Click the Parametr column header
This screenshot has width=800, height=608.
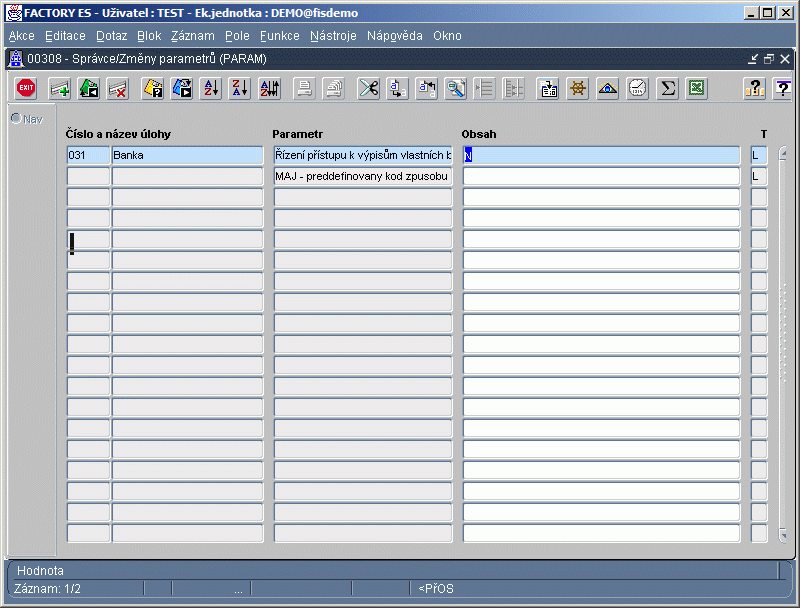pos(297,134)
